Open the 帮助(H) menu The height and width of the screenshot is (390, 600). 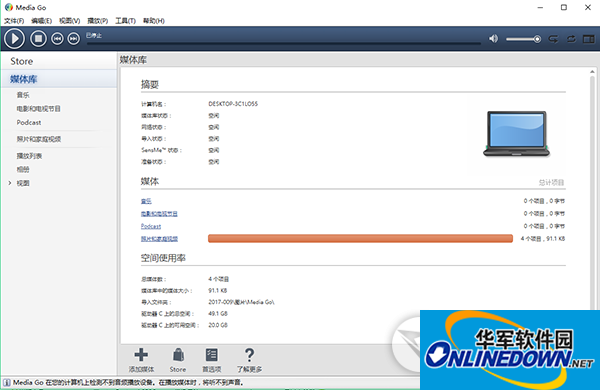pyautogui.click(x=154, y=21)
